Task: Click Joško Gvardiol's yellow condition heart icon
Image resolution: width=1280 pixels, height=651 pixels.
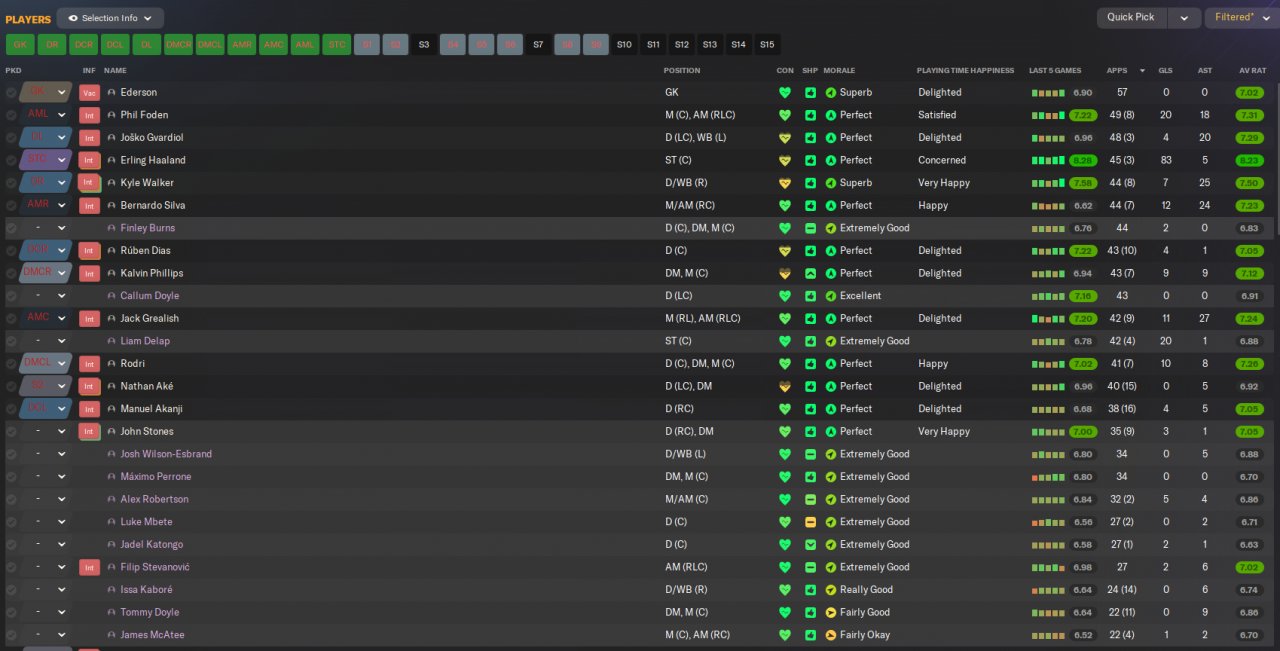Action: pyautogui.click(x=785, y=138)
